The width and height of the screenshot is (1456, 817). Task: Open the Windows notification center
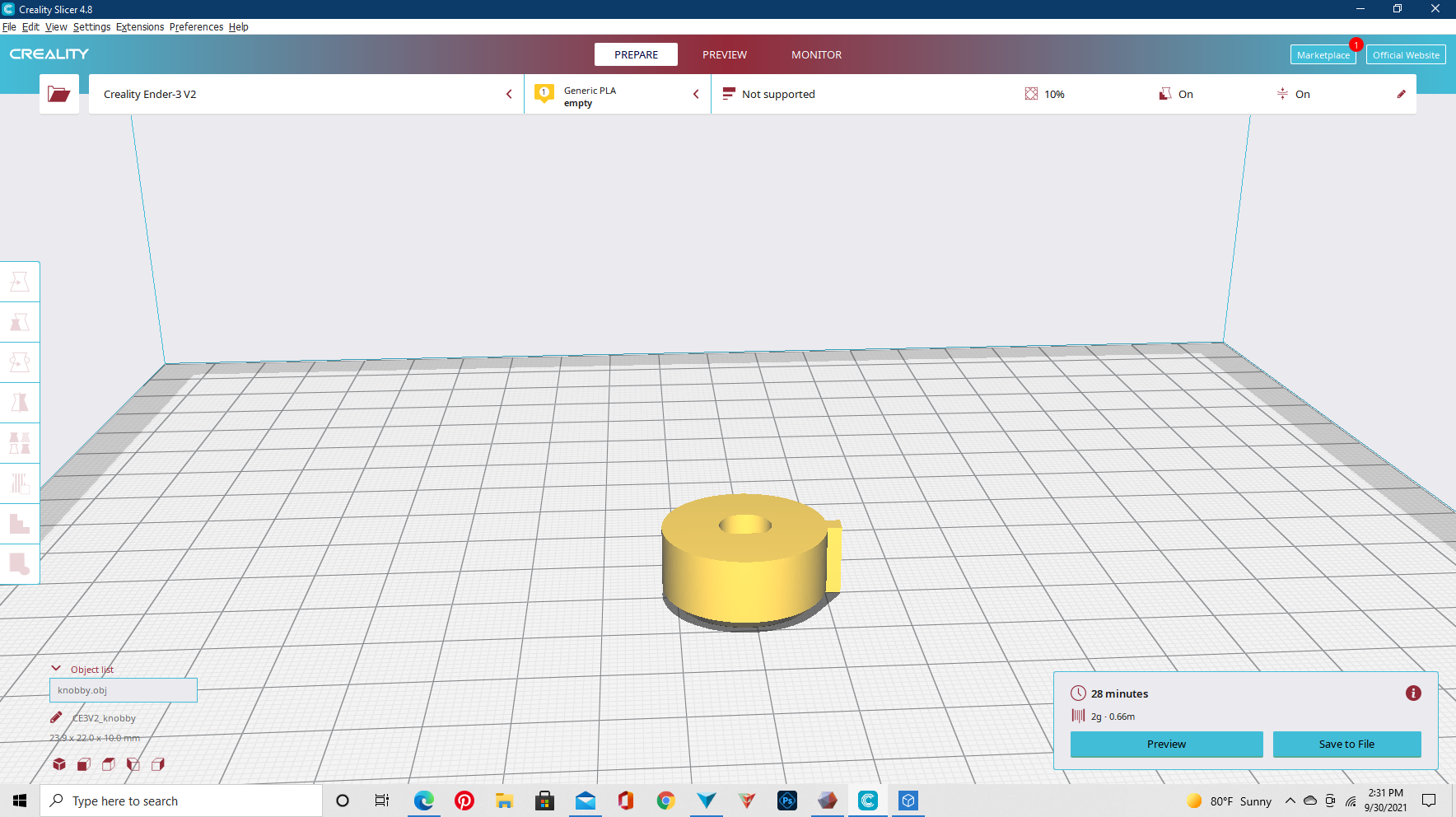(x=1429, y=801)
